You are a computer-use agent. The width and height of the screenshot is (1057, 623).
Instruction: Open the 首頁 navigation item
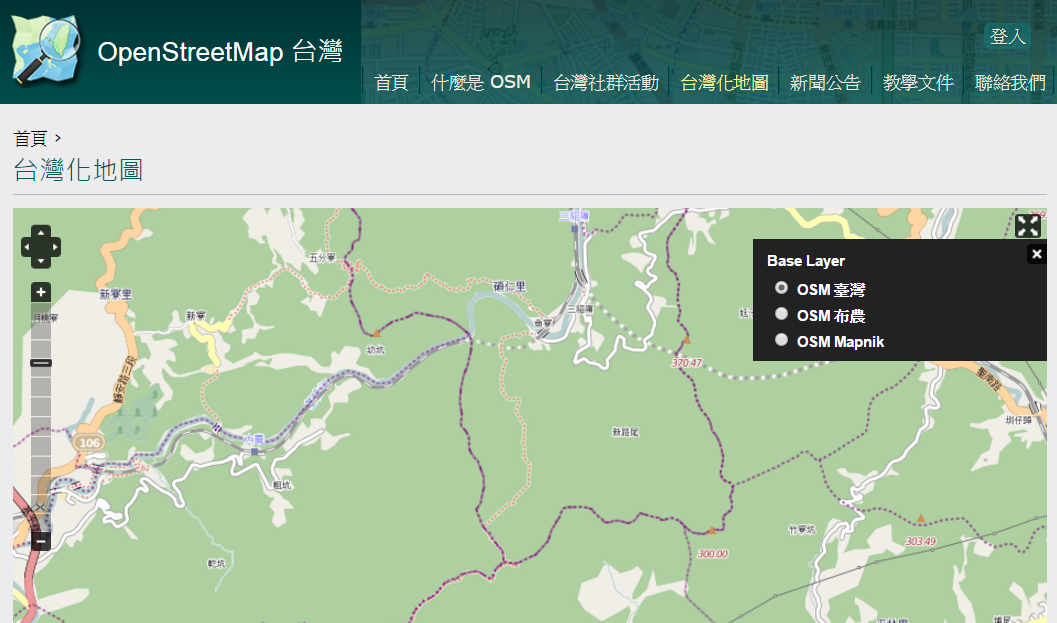tap(392, 83)
